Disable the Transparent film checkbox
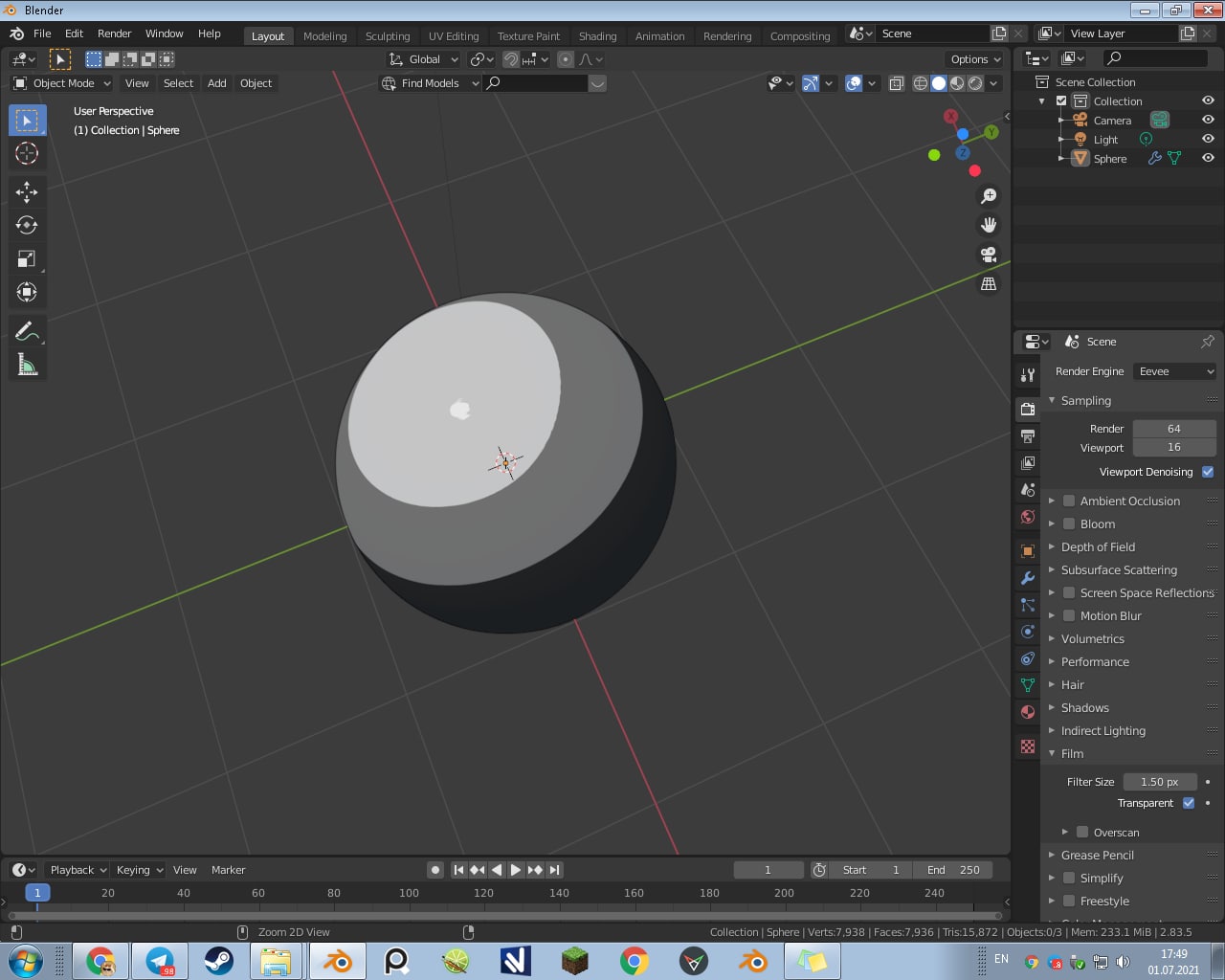This screenshot has width=1225, height=980. [x=1189, y=803]
